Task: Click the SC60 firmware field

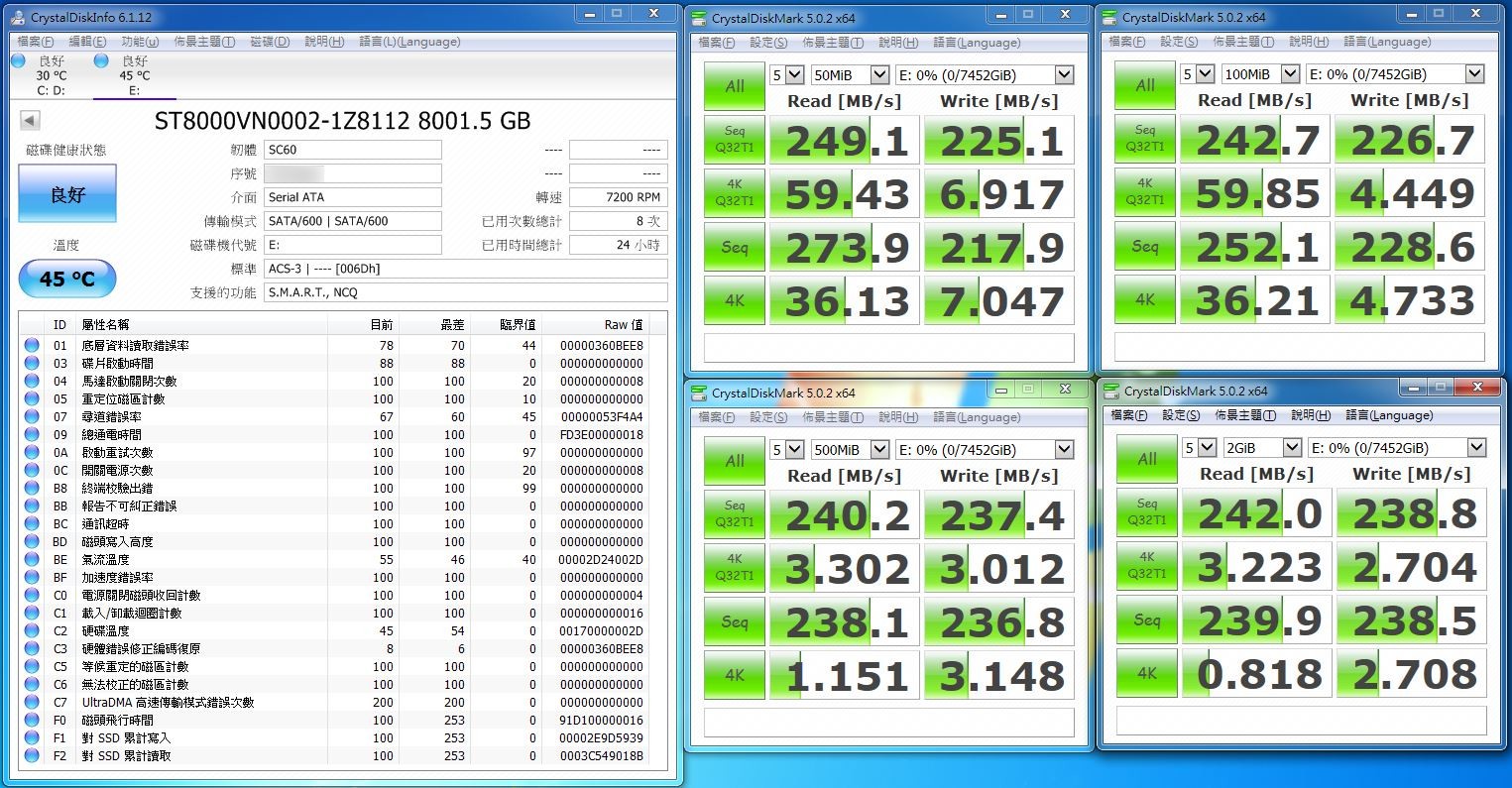Action: (353, 150)
